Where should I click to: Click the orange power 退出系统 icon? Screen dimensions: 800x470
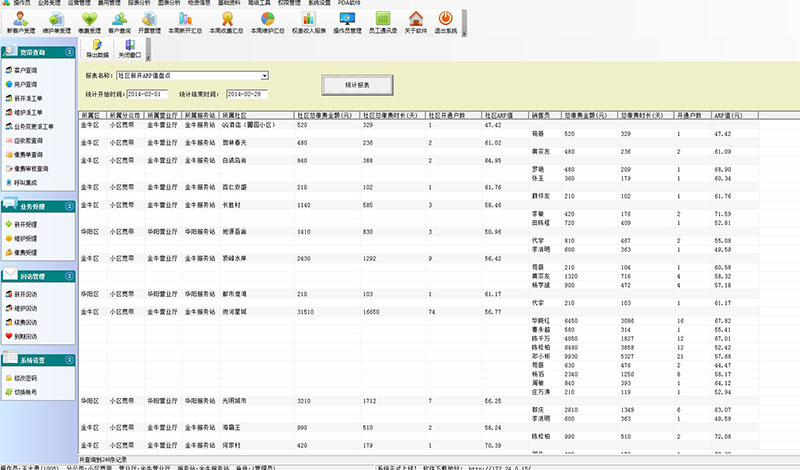445,22
